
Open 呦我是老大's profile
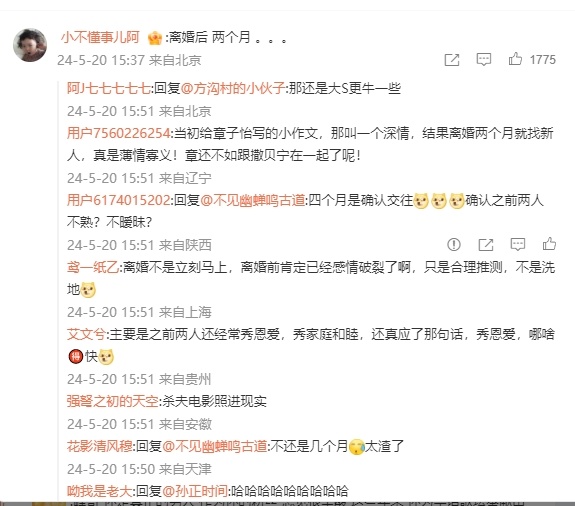coord(99,491)
